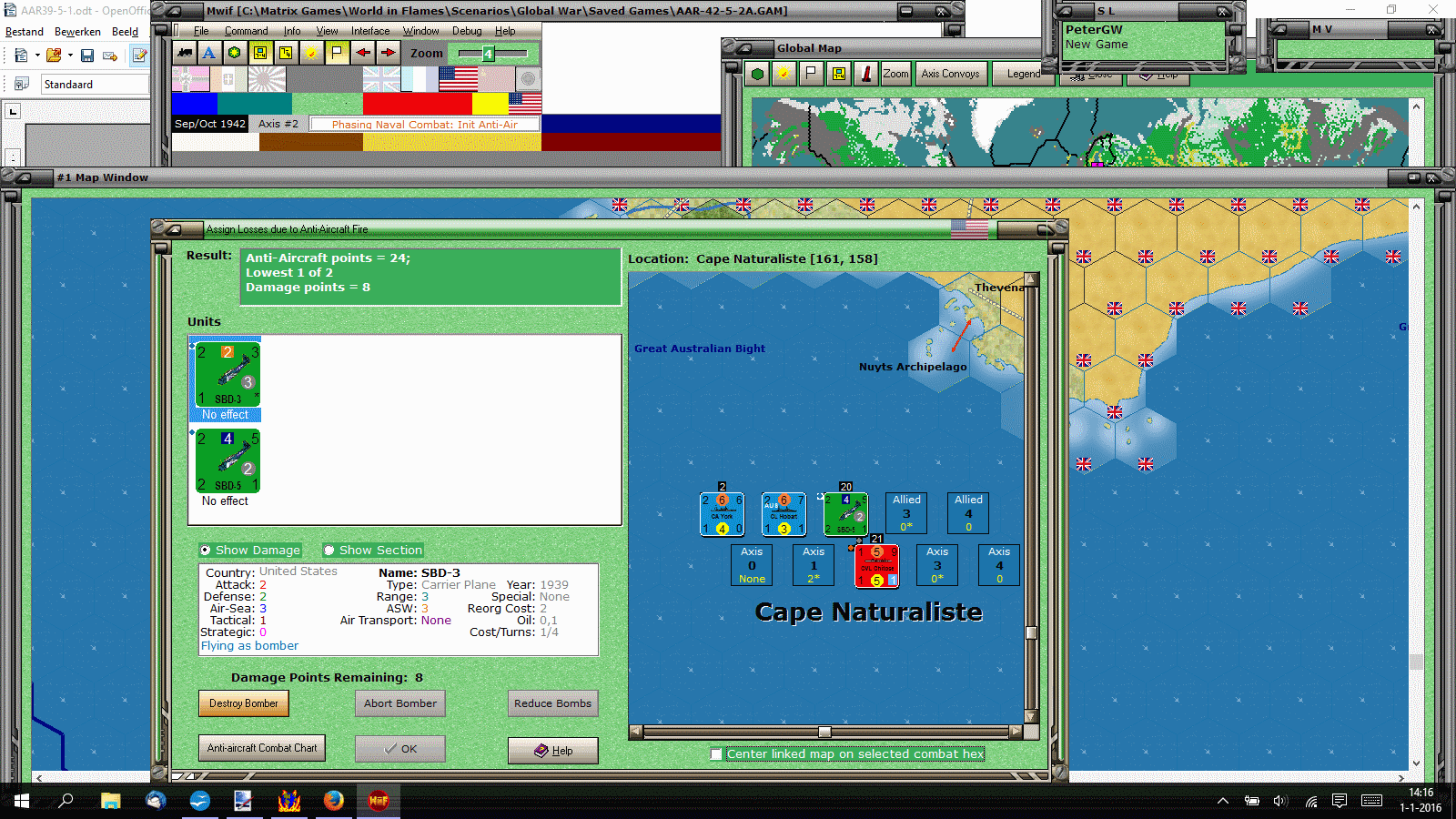Select the SBD-3 unit counter in Units list
Screen dimensions: 1456x819
pyautogui.click(x=227, y=373)
